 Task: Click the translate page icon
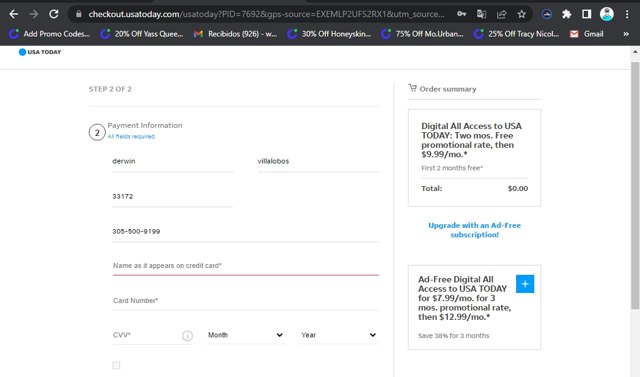(482, 14)
